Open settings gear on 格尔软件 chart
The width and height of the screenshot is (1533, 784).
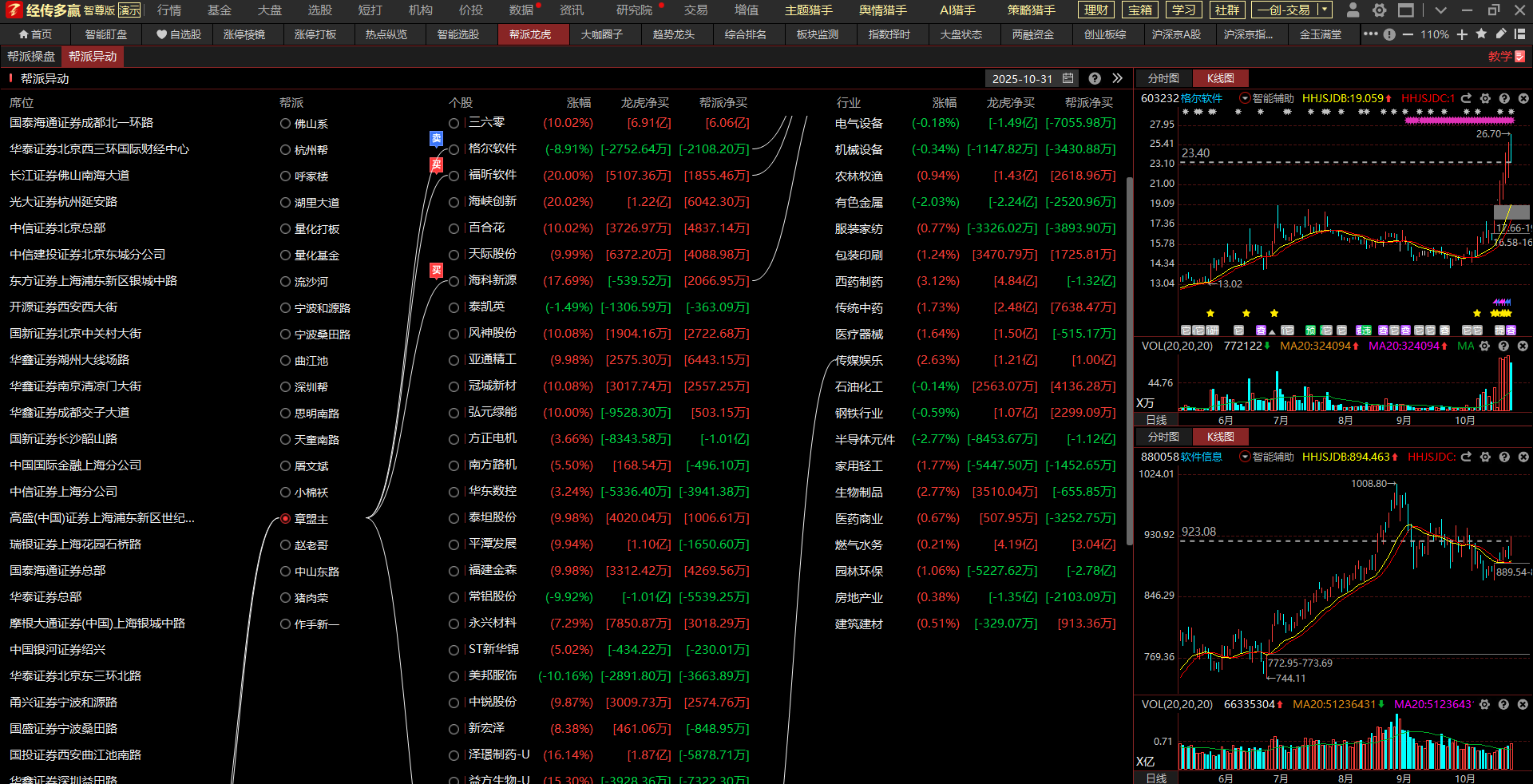(x=1485, y=98)
